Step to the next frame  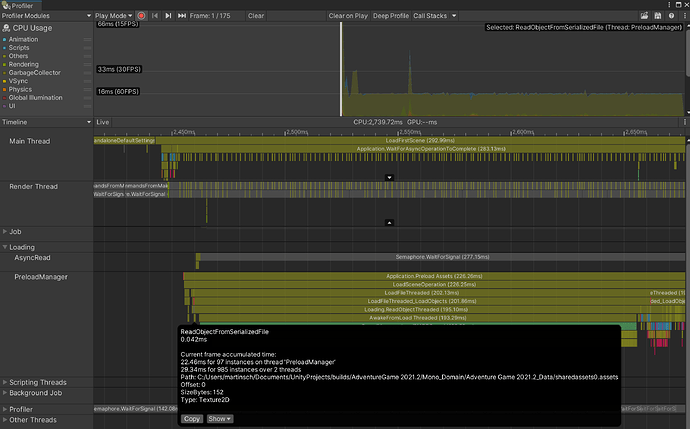pos(168,16)
